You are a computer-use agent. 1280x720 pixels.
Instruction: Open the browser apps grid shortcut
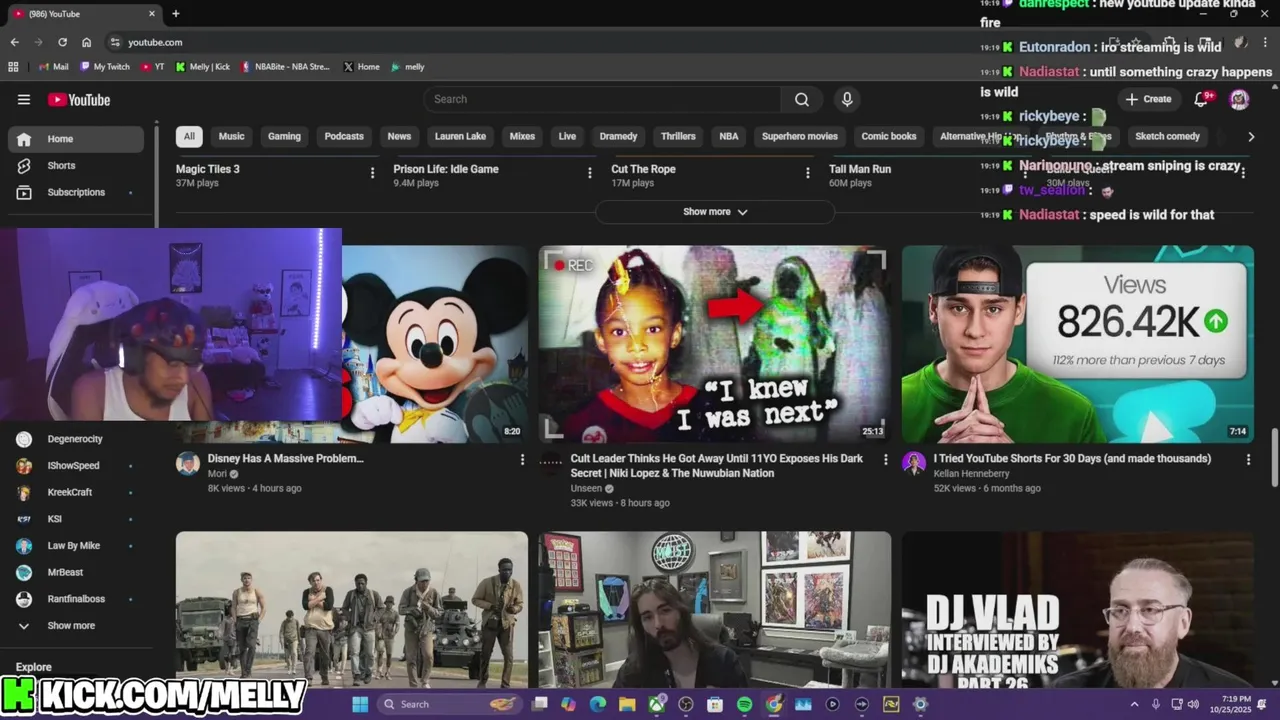point(13,67)
